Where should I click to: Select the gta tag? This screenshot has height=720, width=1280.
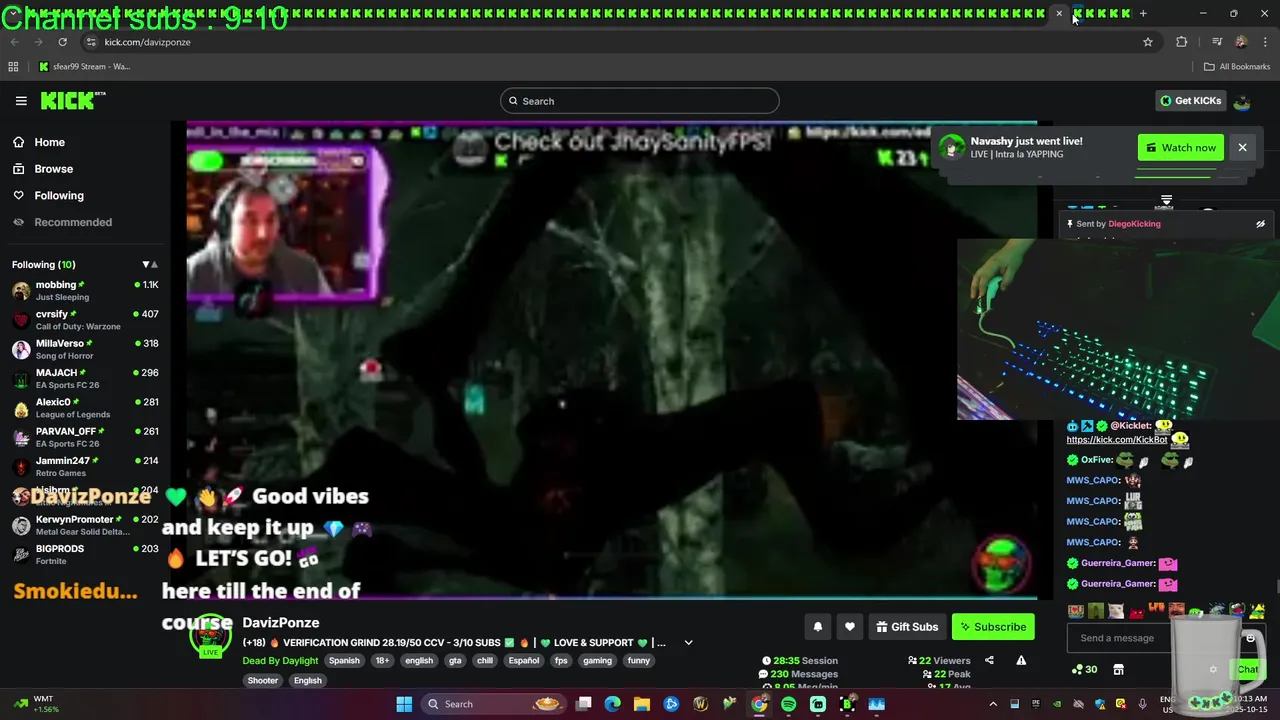pos(455,661)
